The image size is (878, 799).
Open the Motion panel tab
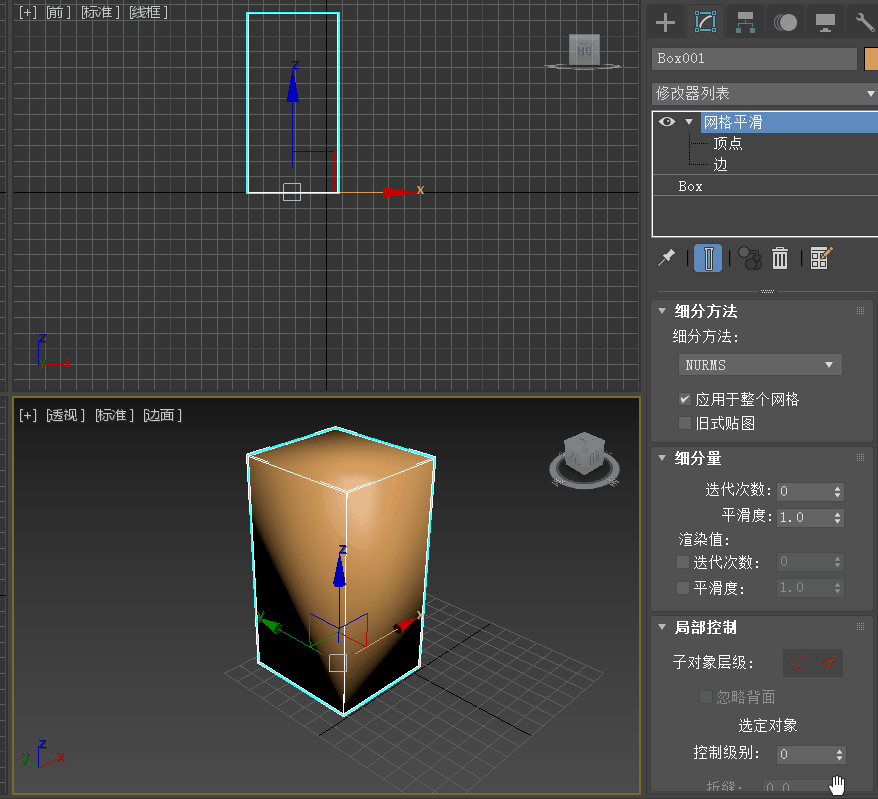[x=785, y=22]
